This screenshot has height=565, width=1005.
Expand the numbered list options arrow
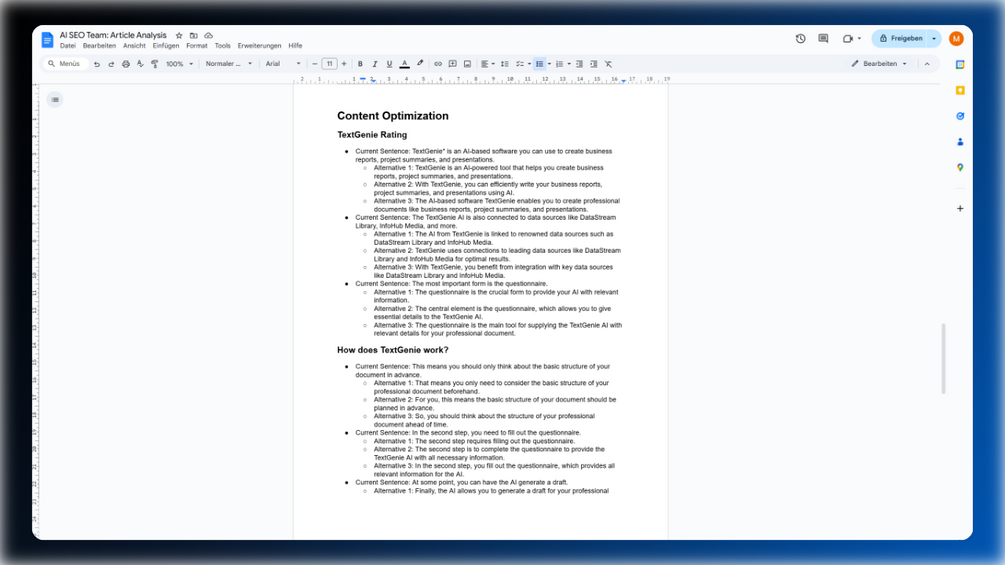pos(569,64)
